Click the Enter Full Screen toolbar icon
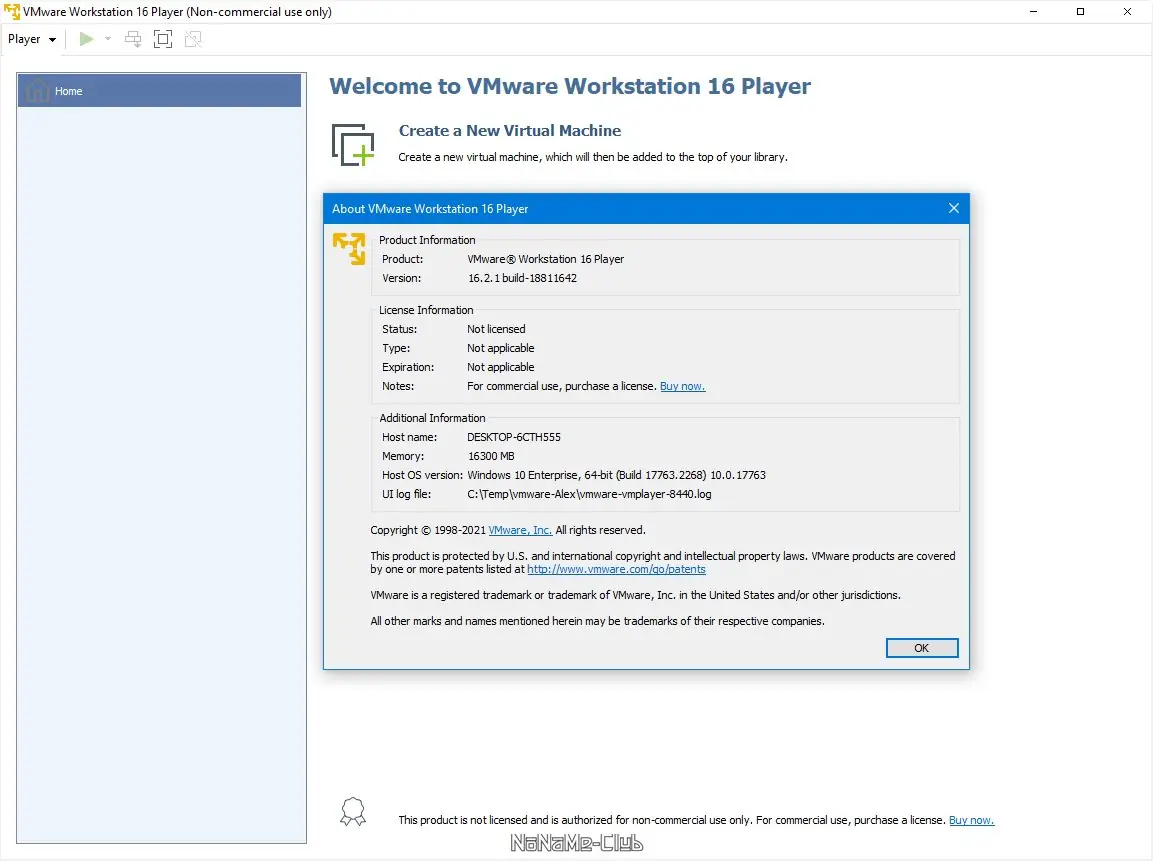The height and width of the screenshot is (861, 1153). (163, 39)
